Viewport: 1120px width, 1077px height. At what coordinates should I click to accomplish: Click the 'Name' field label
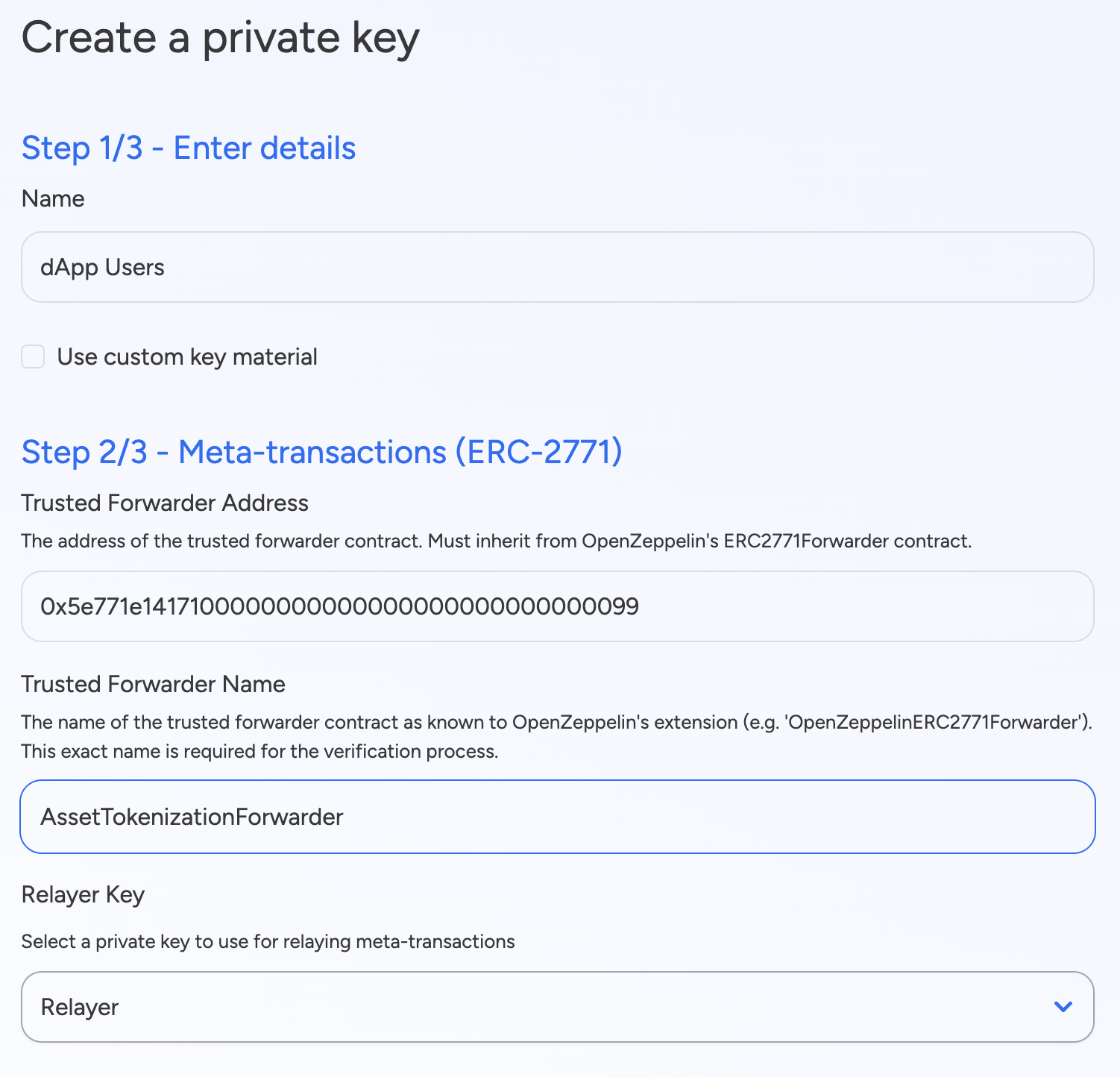coord(53,198)
